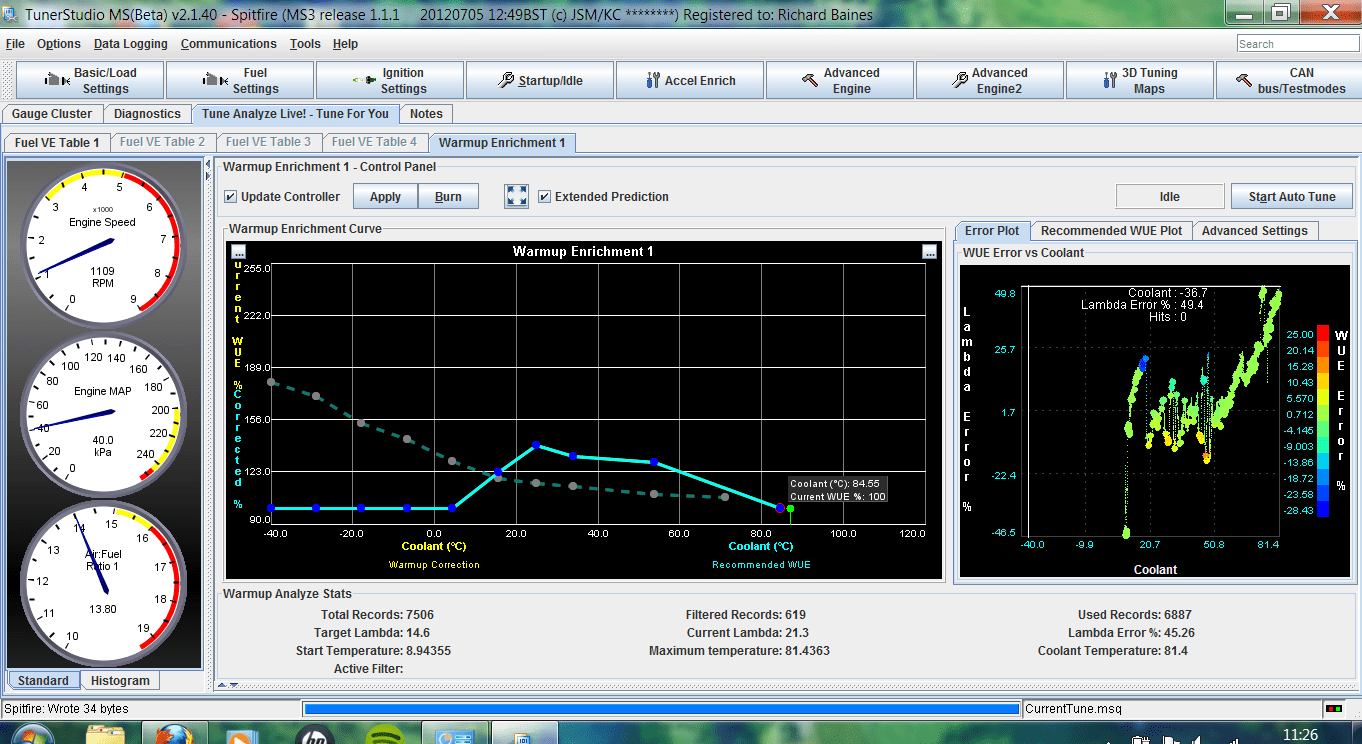Open the Tools menu
This screenshot has width=1362, height=744.
[x=305, y=44]
